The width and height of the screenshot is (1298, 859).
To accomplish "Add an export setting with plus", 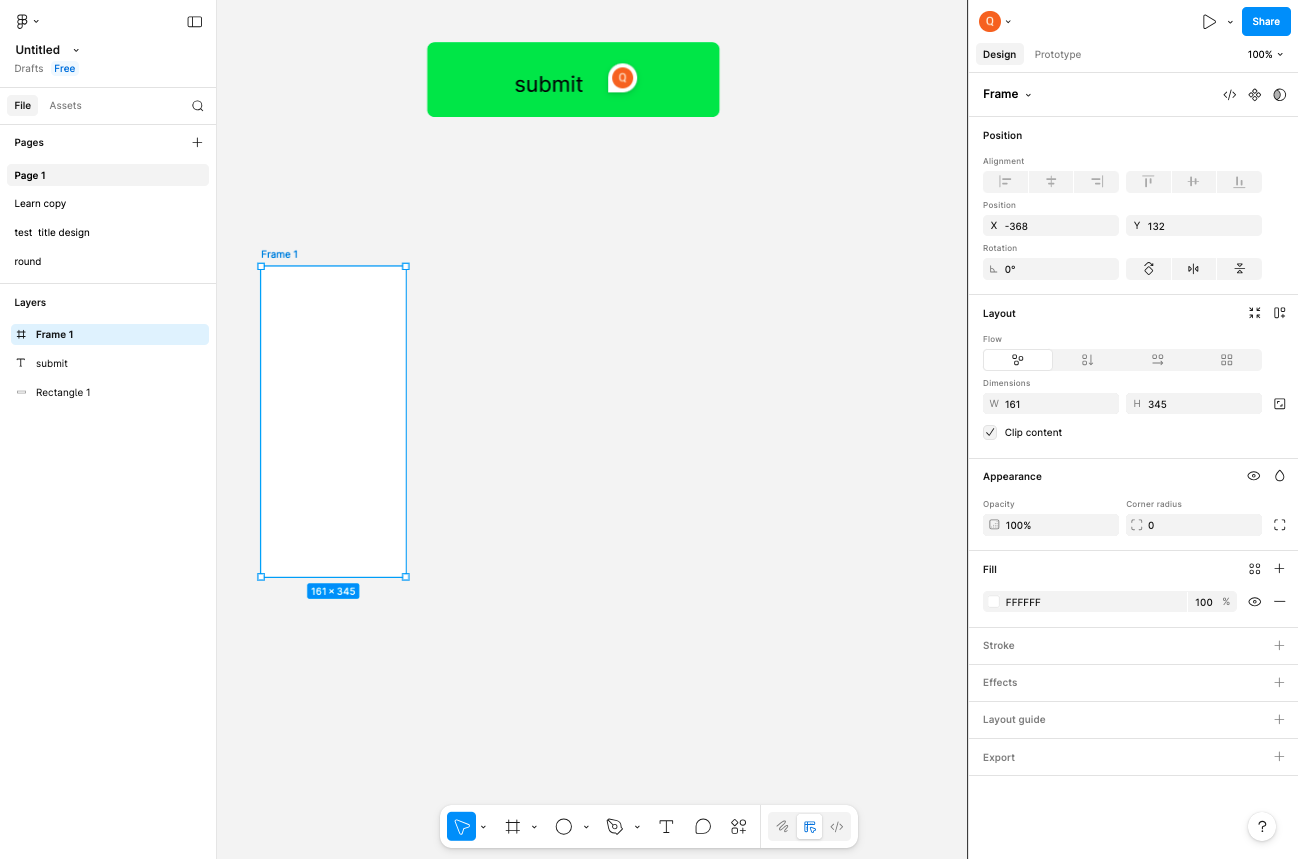I will (1279, 757).
